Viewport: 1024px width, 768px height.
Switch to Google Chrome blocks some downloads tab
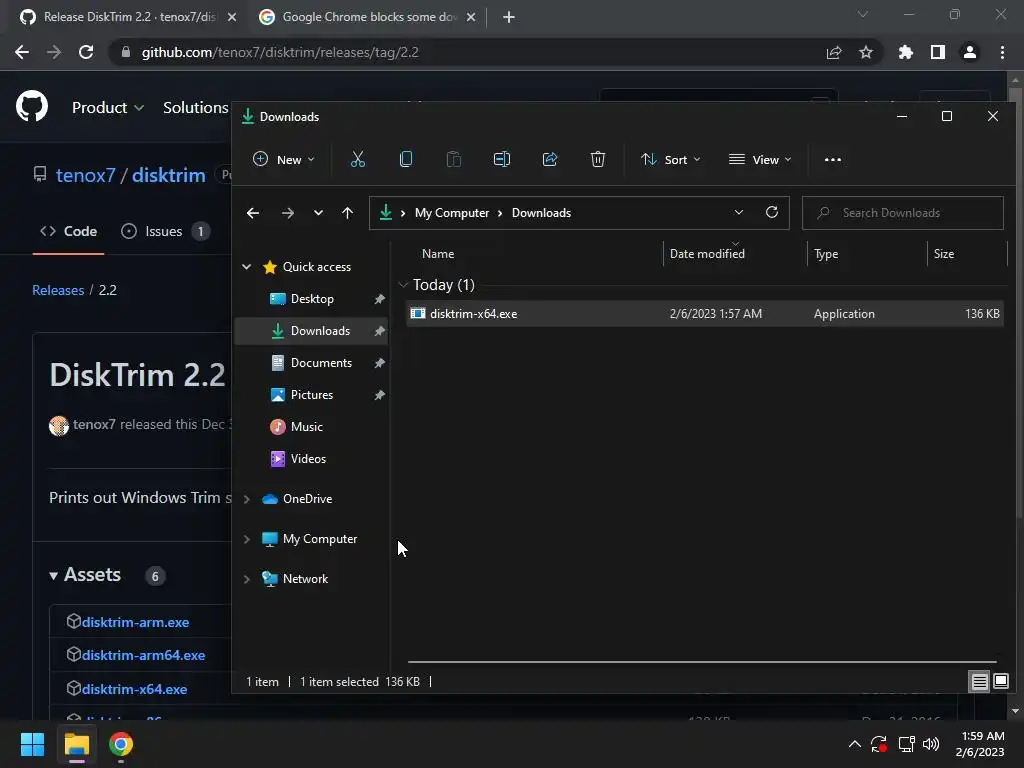(369, 17)
